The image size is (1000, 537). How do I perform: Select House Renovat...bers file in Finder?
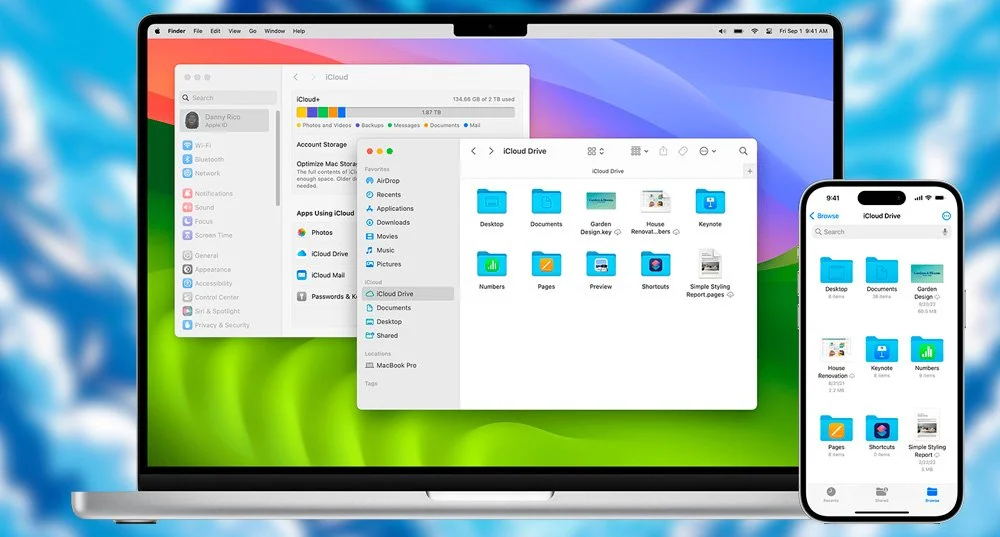(x=656, y=202)
